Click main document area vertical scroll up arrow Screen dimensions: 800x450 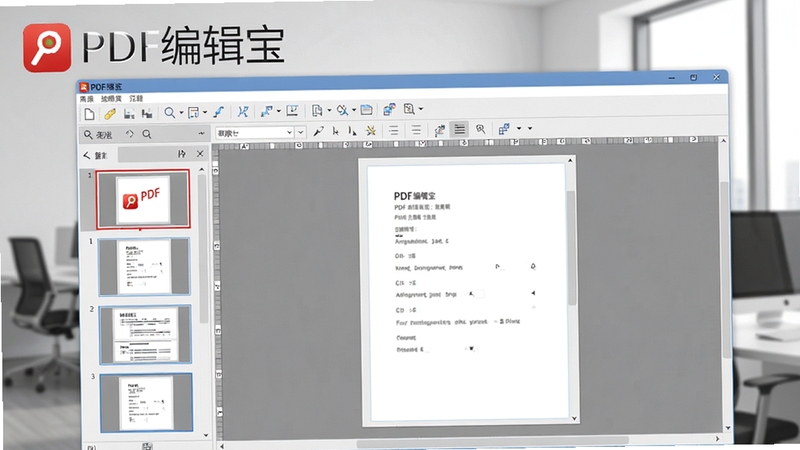point(723,141)
